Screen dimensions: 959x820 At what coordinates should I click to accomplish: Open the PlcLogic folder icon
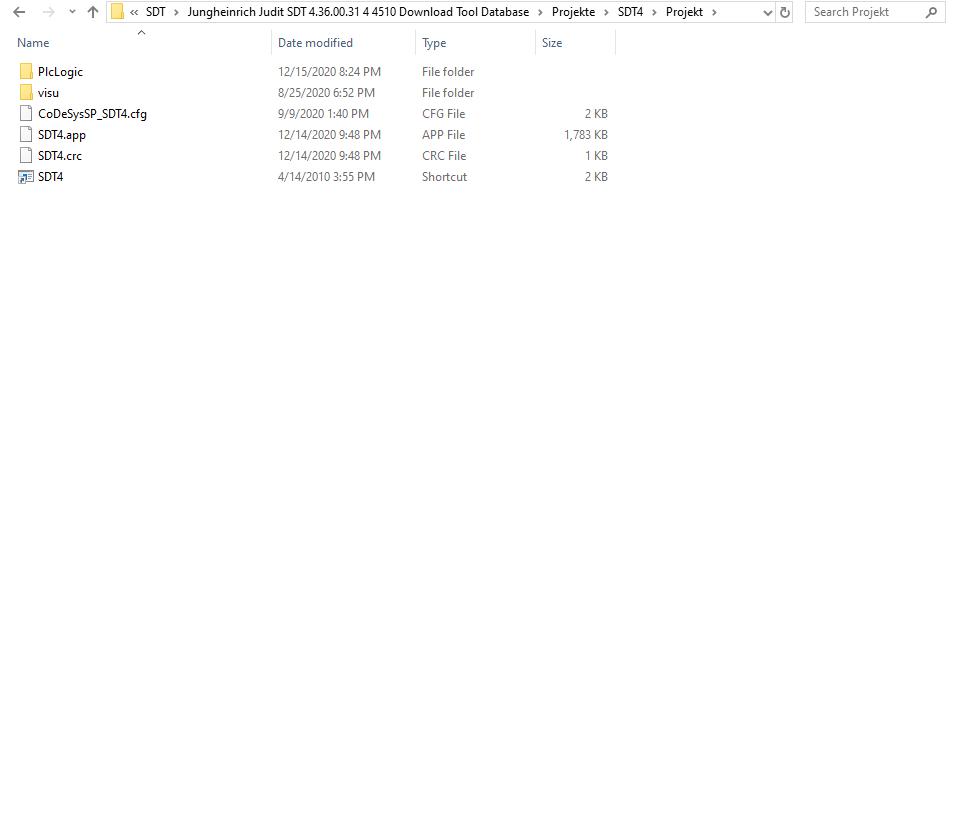25,71
